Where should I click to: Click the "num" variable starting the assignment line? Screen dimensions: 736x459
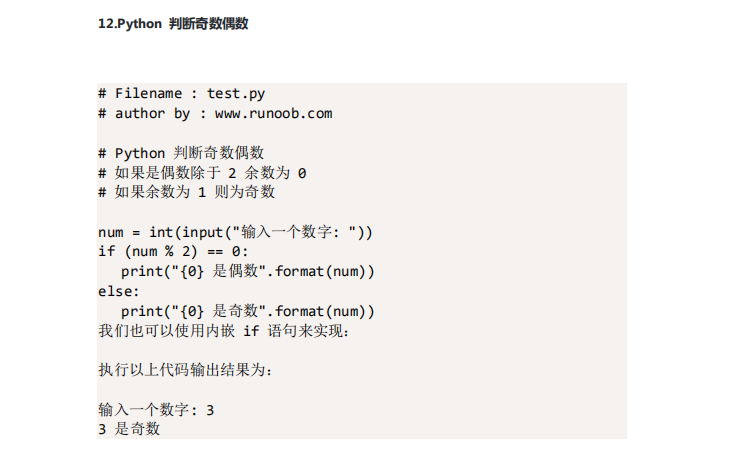pos(111,232)
